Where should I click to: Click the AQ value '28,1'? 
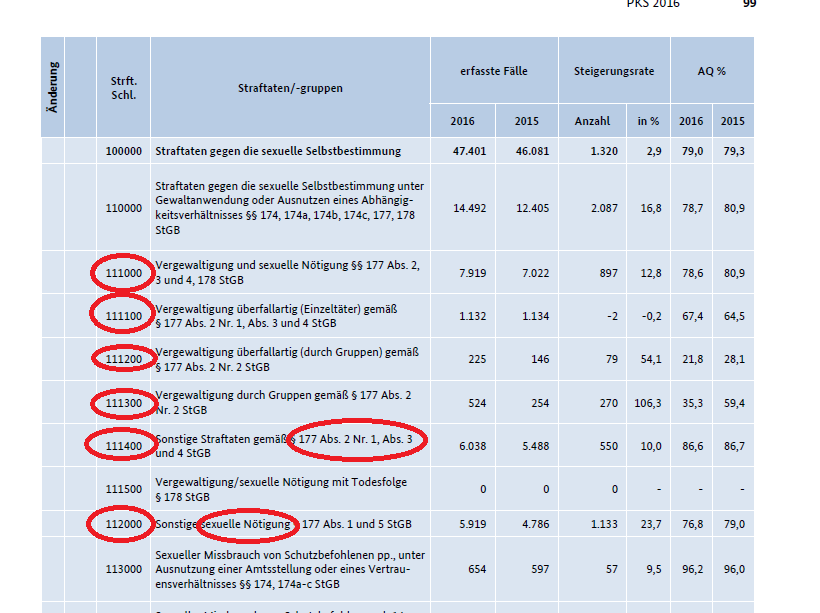734,359
